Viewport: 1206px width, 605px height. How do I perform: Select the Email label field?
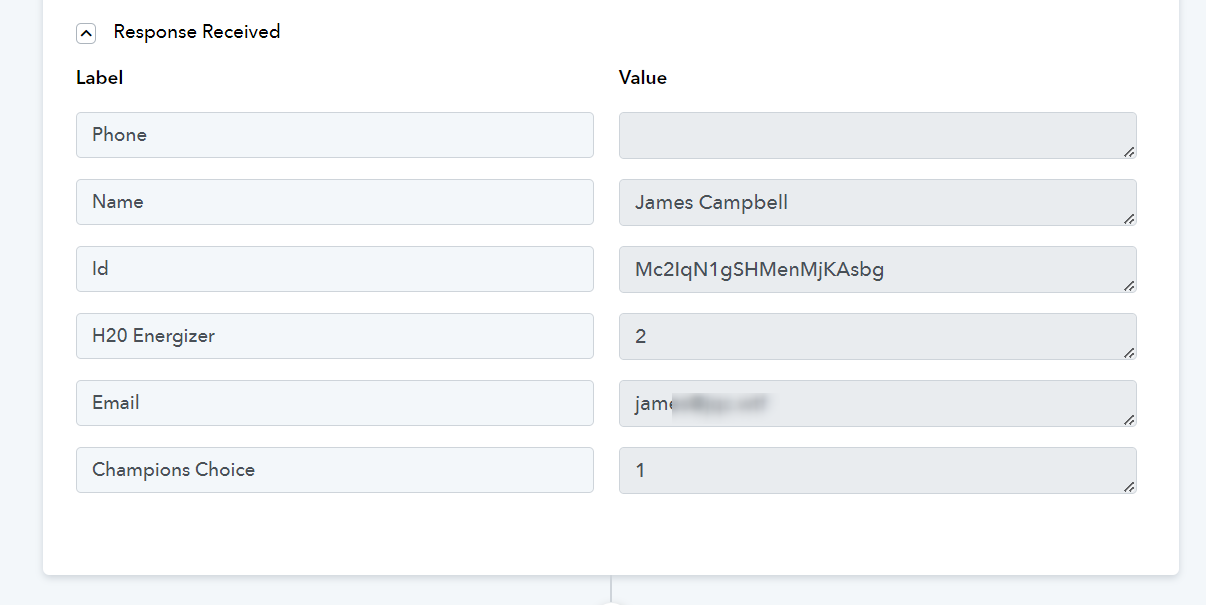click(335, 403)
